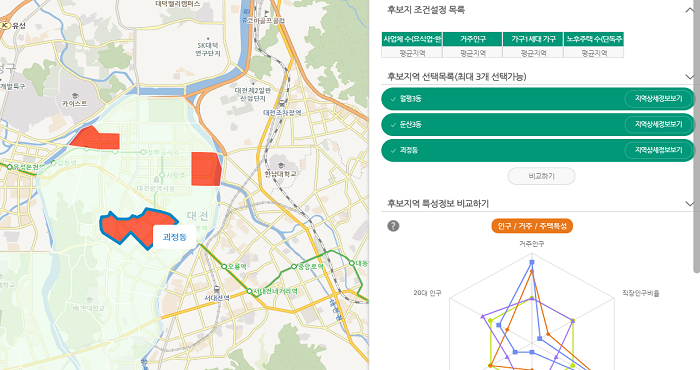This screenshot has width=700, height=370.
Task: Click the 괴정동 map tooltip label
Action: 175,237
